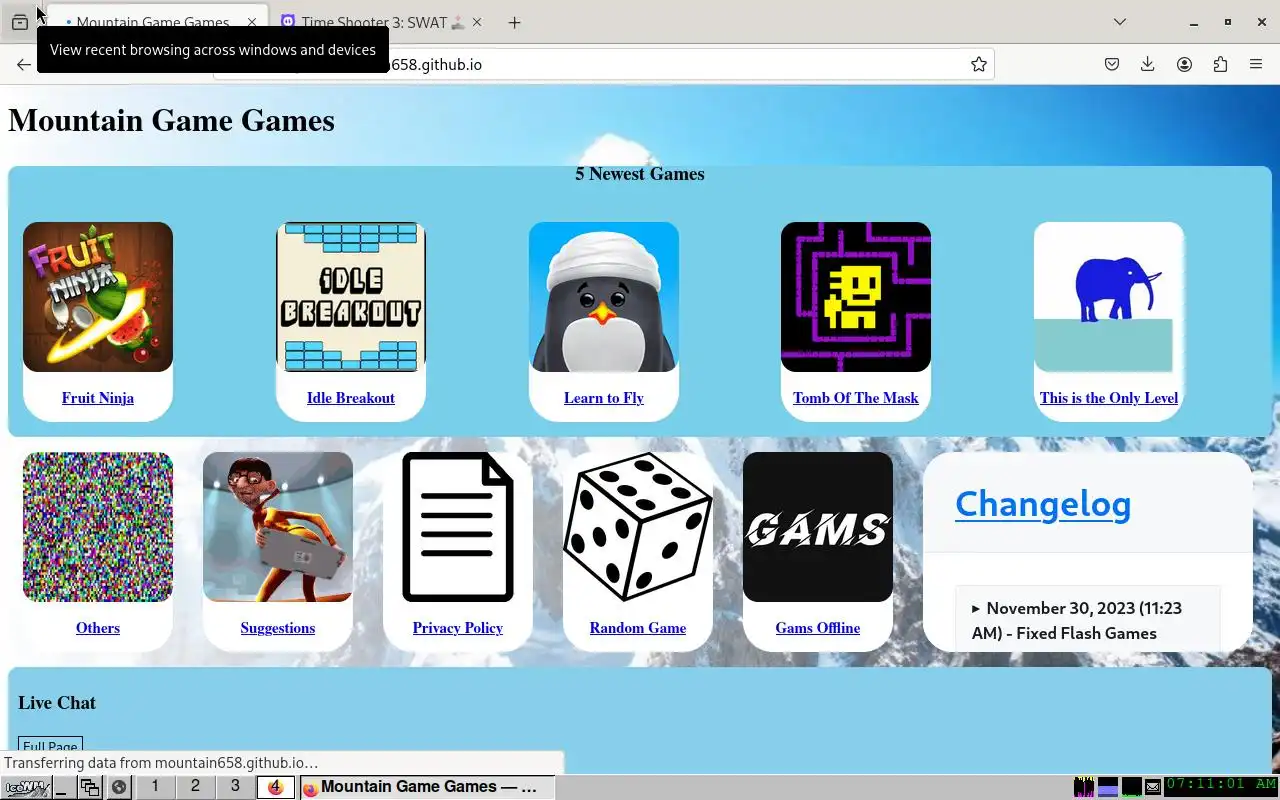Open the window list taskbar icon
The image size is (1280, 800).
90,787
